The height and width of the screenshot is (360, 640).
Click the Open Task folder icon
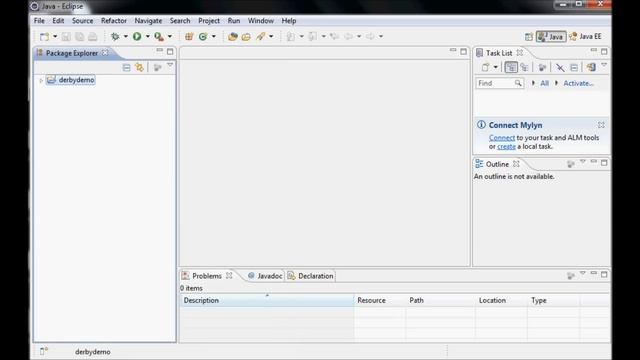[246, 36]
